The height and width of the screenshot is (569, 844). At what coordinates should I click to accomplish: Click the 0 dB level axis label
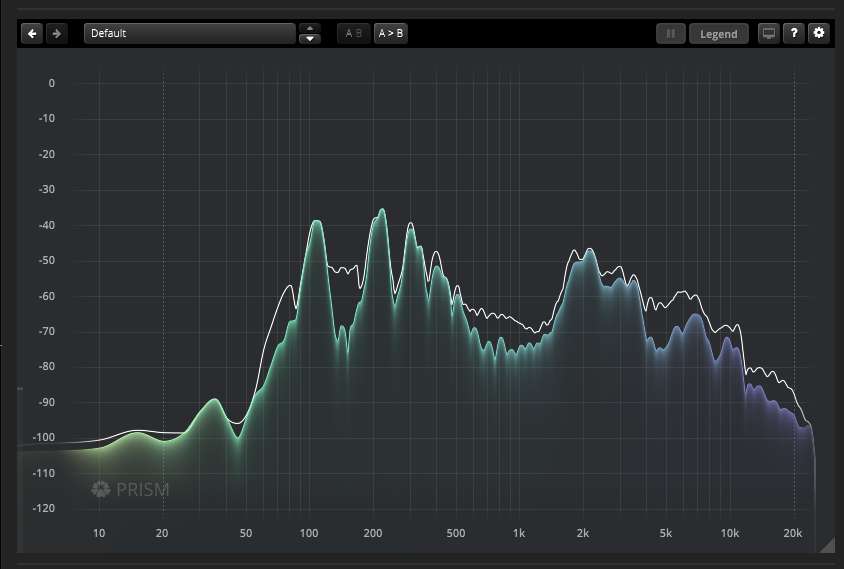pyautogui.click(x=52, y=83)
